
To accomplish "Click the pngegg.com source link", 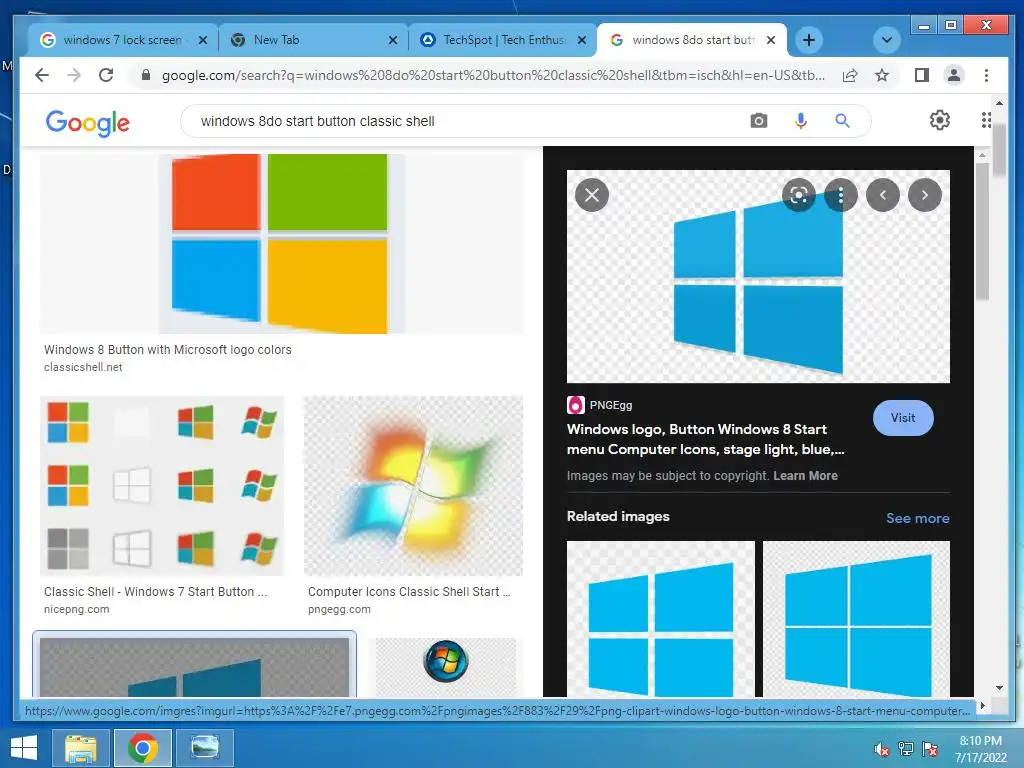I will coord(339,609).
